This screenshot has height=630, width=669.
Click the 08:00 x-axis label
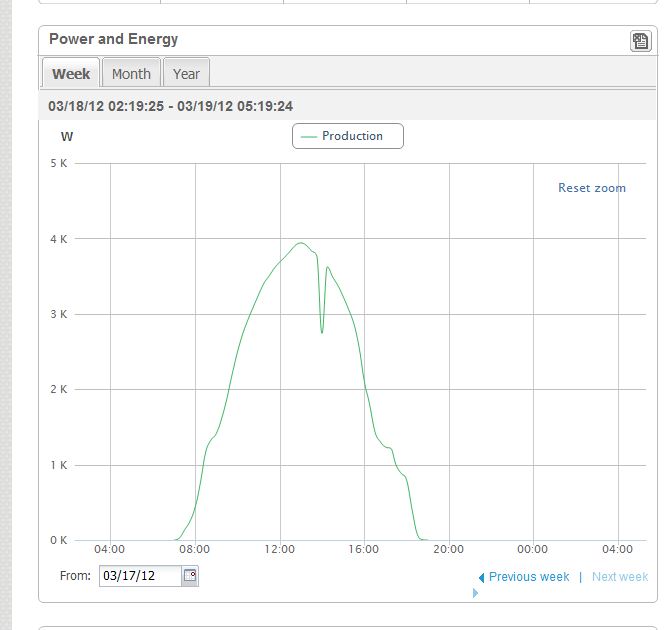pyautogui.click(x=195, y=549)
